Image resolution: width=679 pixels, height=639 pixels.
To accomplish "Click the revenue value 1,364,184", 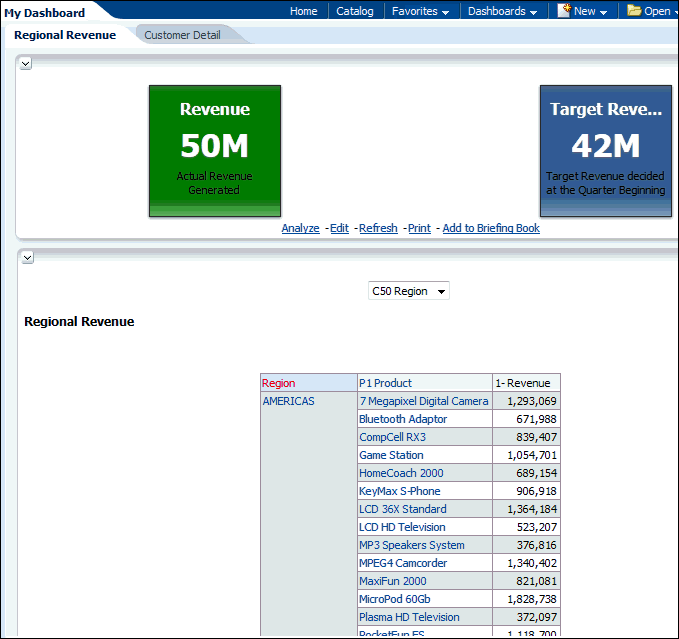I will coord(532,509).
